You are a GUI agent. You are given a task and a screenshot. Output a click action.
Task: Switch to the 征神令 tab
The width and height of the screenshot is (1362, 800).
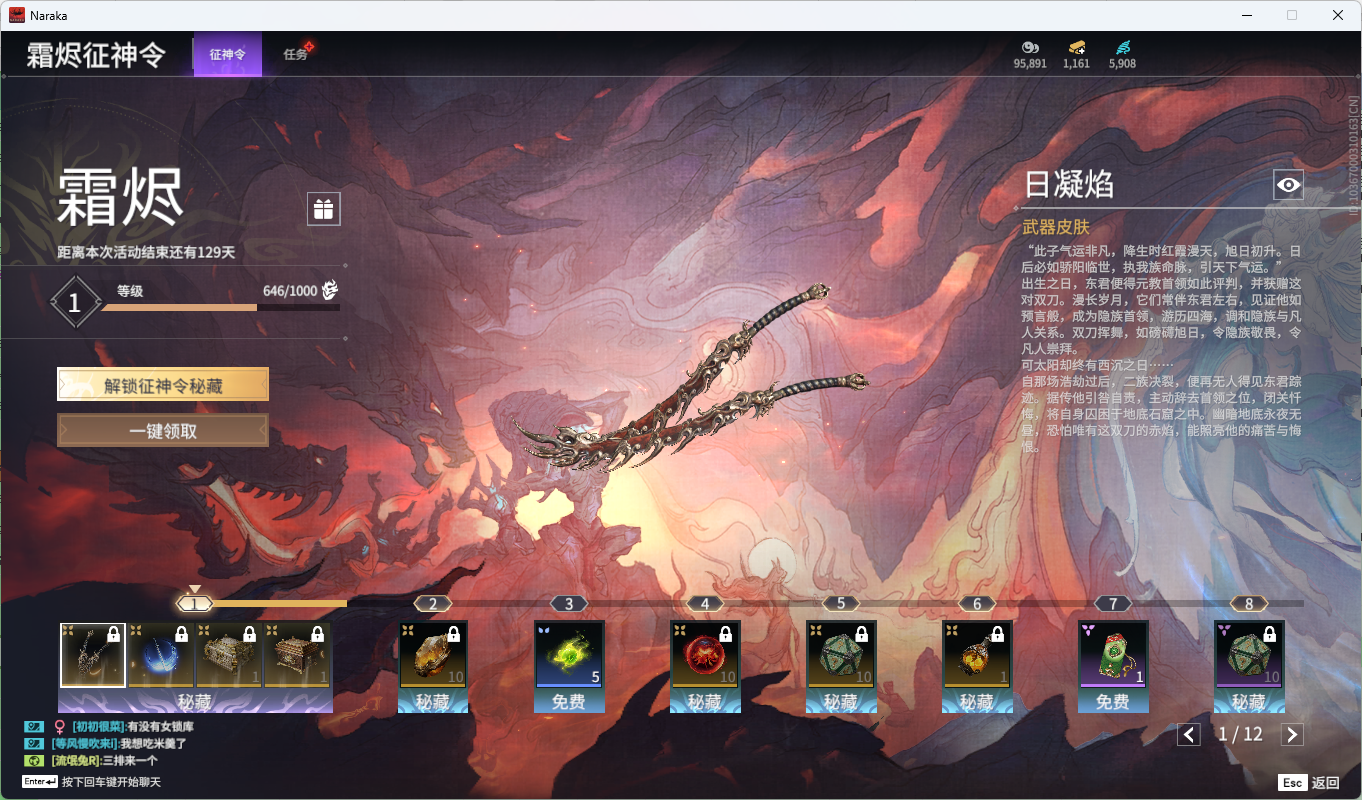(x=228, y=54)
